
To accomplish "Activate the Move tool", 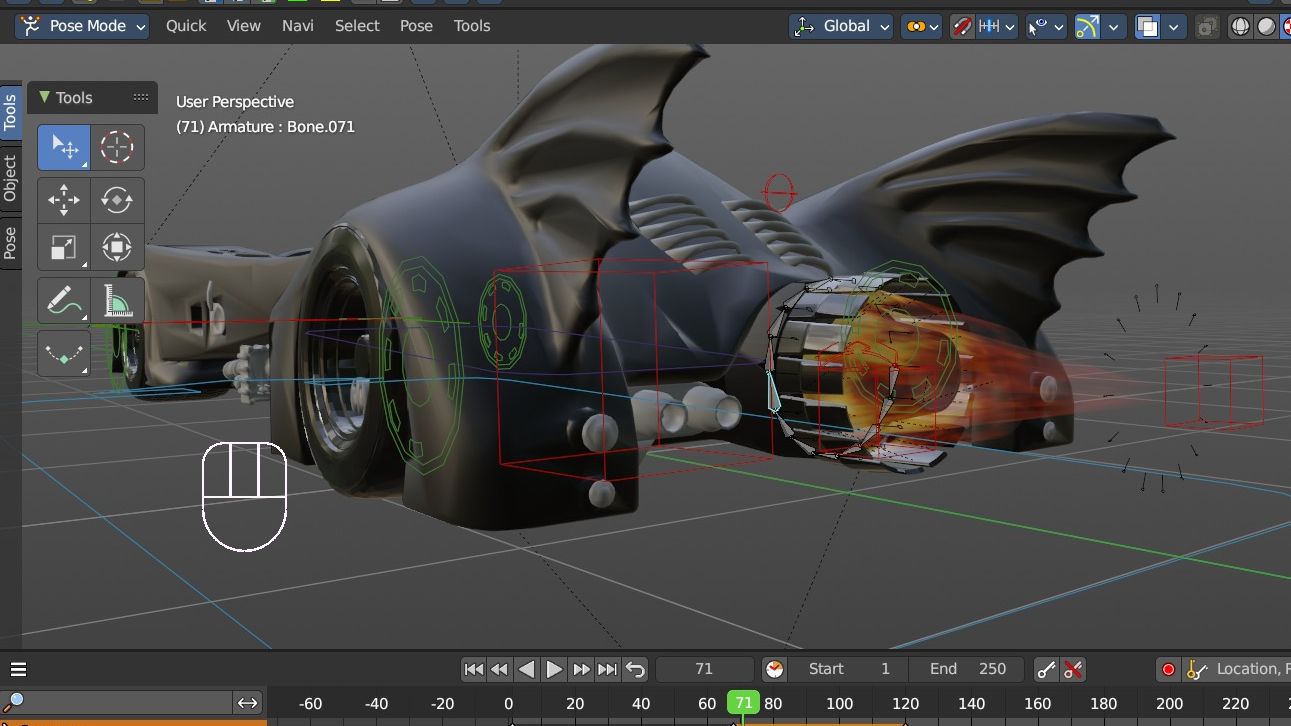I will (64, 199).
